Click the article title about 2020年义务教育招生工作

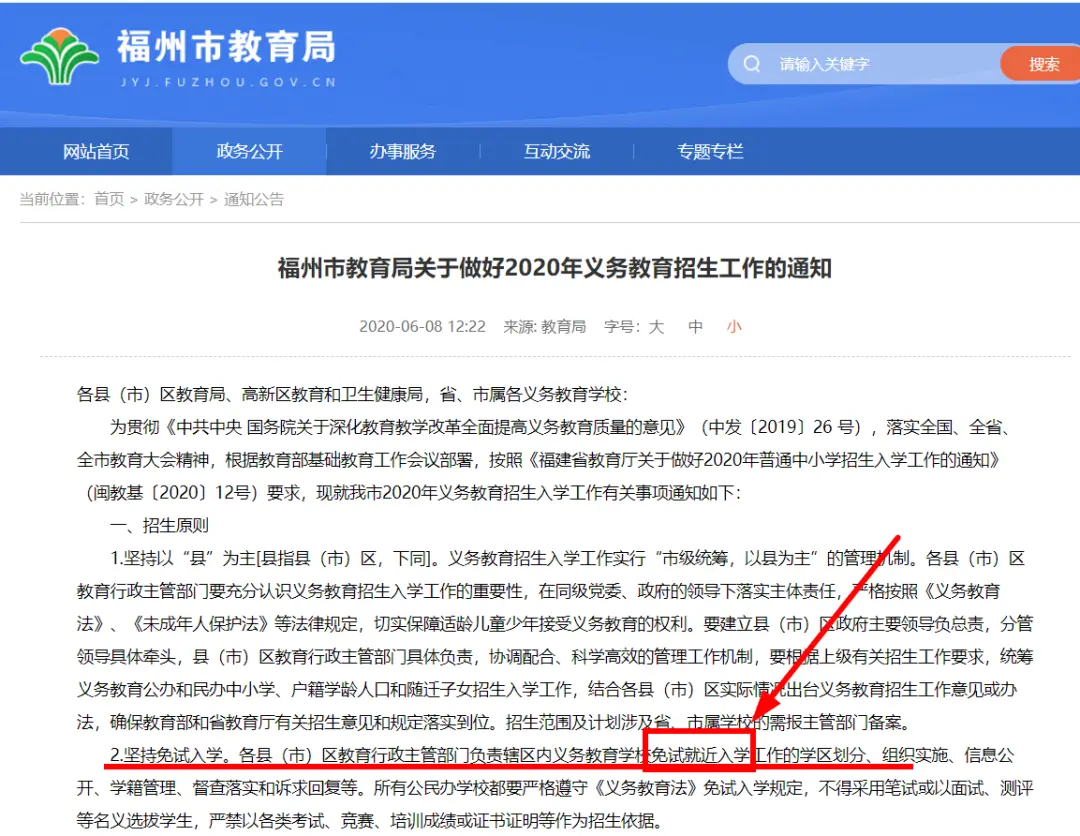pyautogui.click(x=554, y=269)
